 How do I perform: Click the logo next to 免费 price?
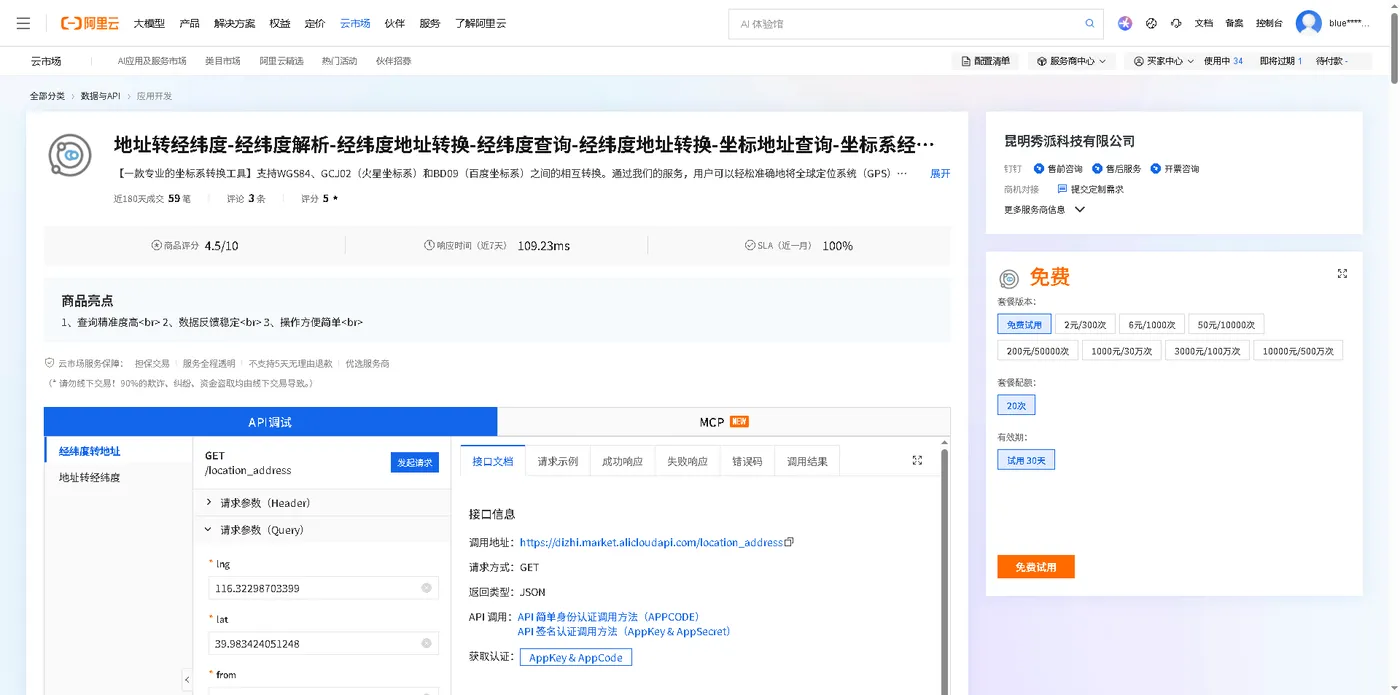pos(1010,279)
